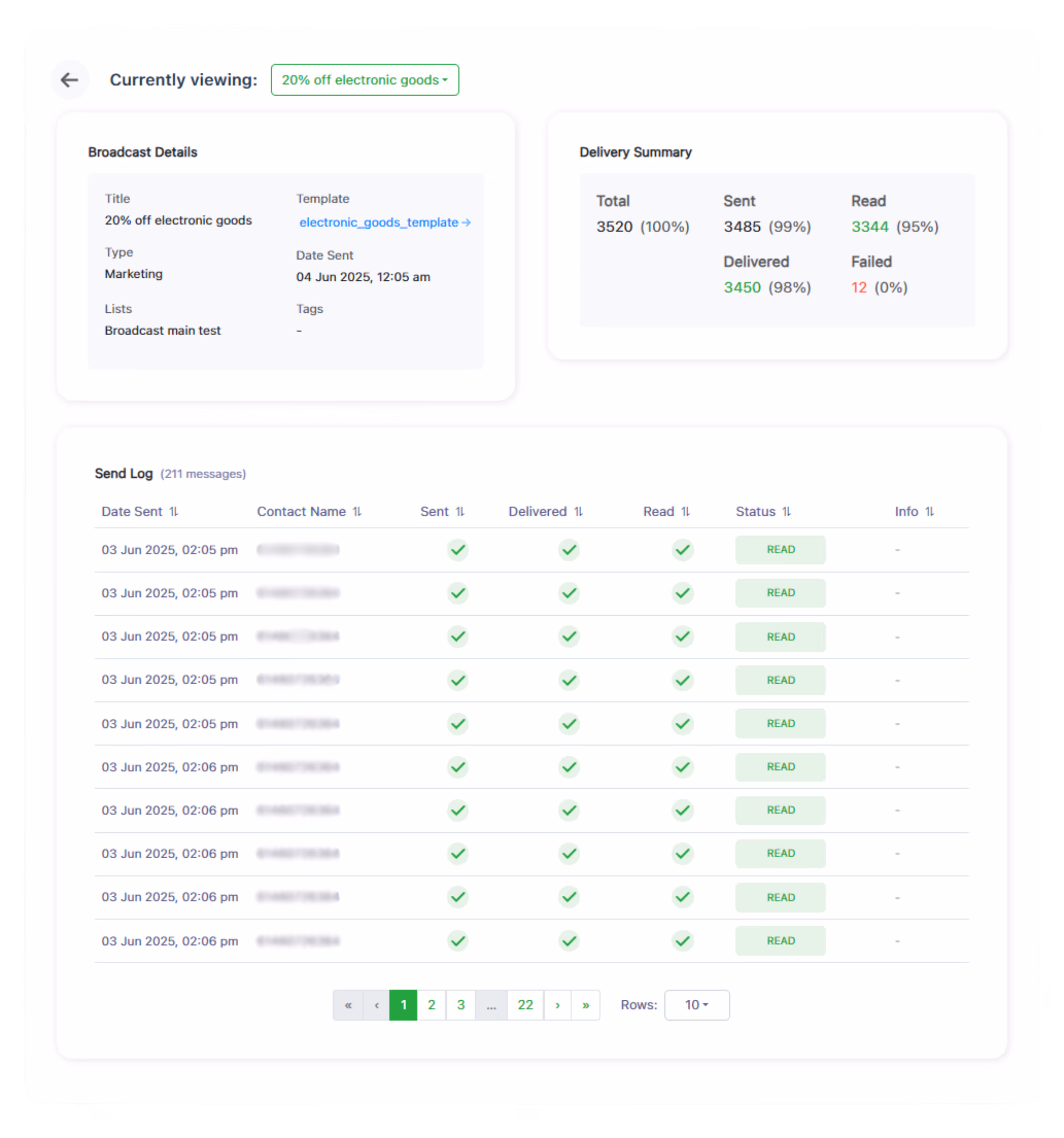This screenshot has height=1138, width=1064.
Task: Click the back arrow icon
Action: point(70,79)
